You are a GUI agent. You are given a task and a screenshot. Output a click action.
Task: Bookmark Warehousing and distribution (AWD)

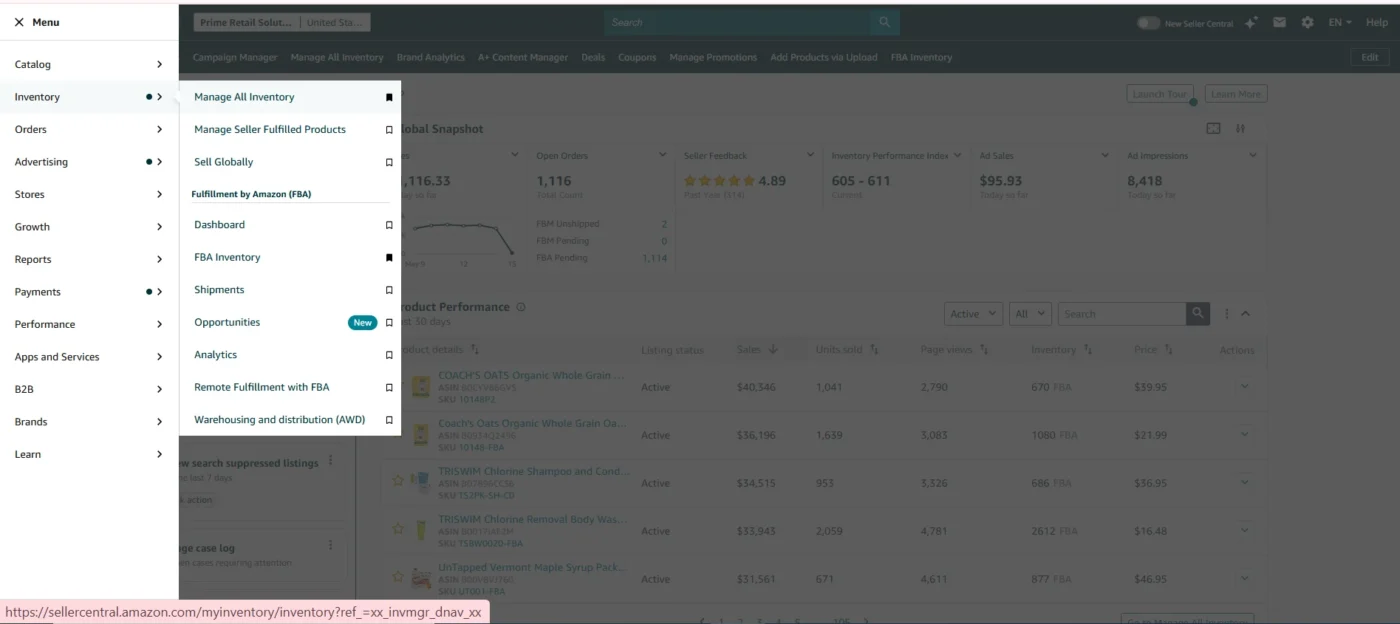coord(389,420)
